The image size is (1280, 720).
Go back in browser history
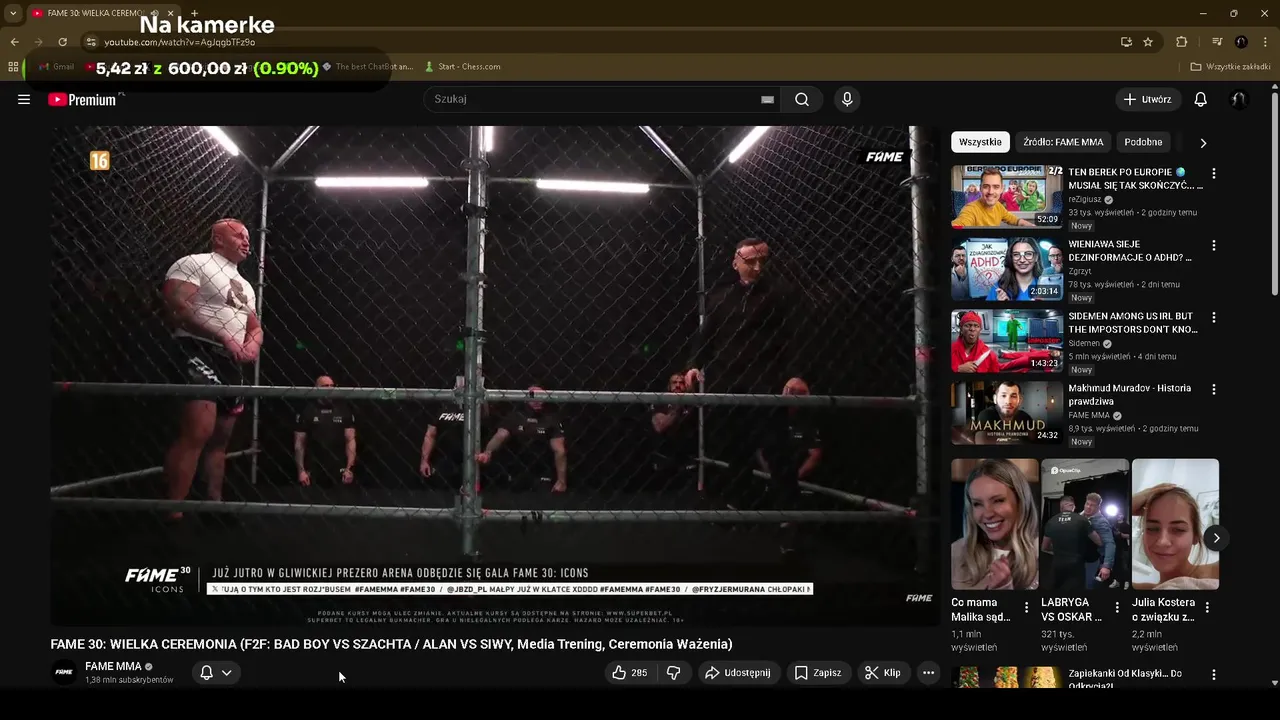(x=14, y=42)
